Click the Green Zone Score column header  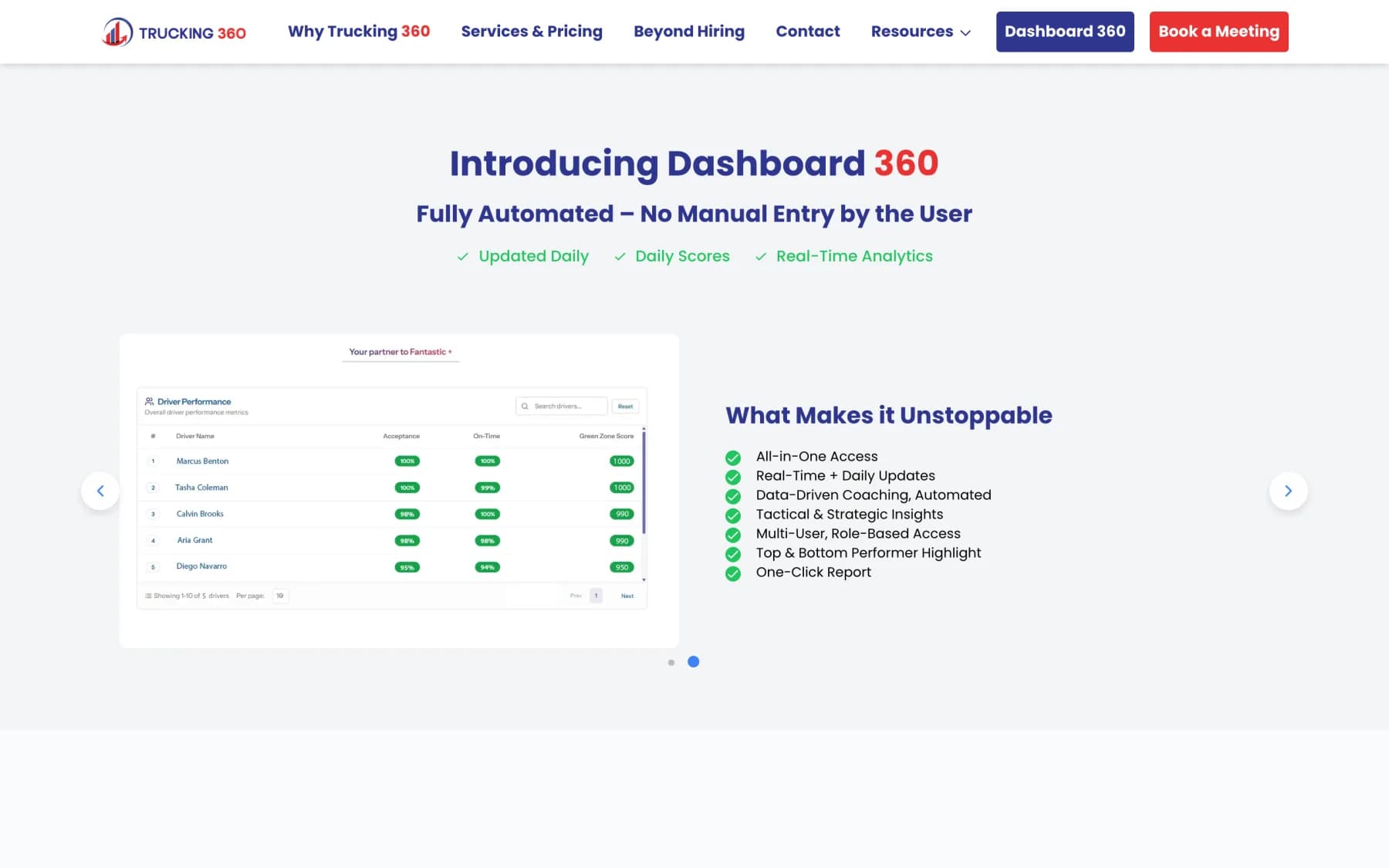point(607,436)
